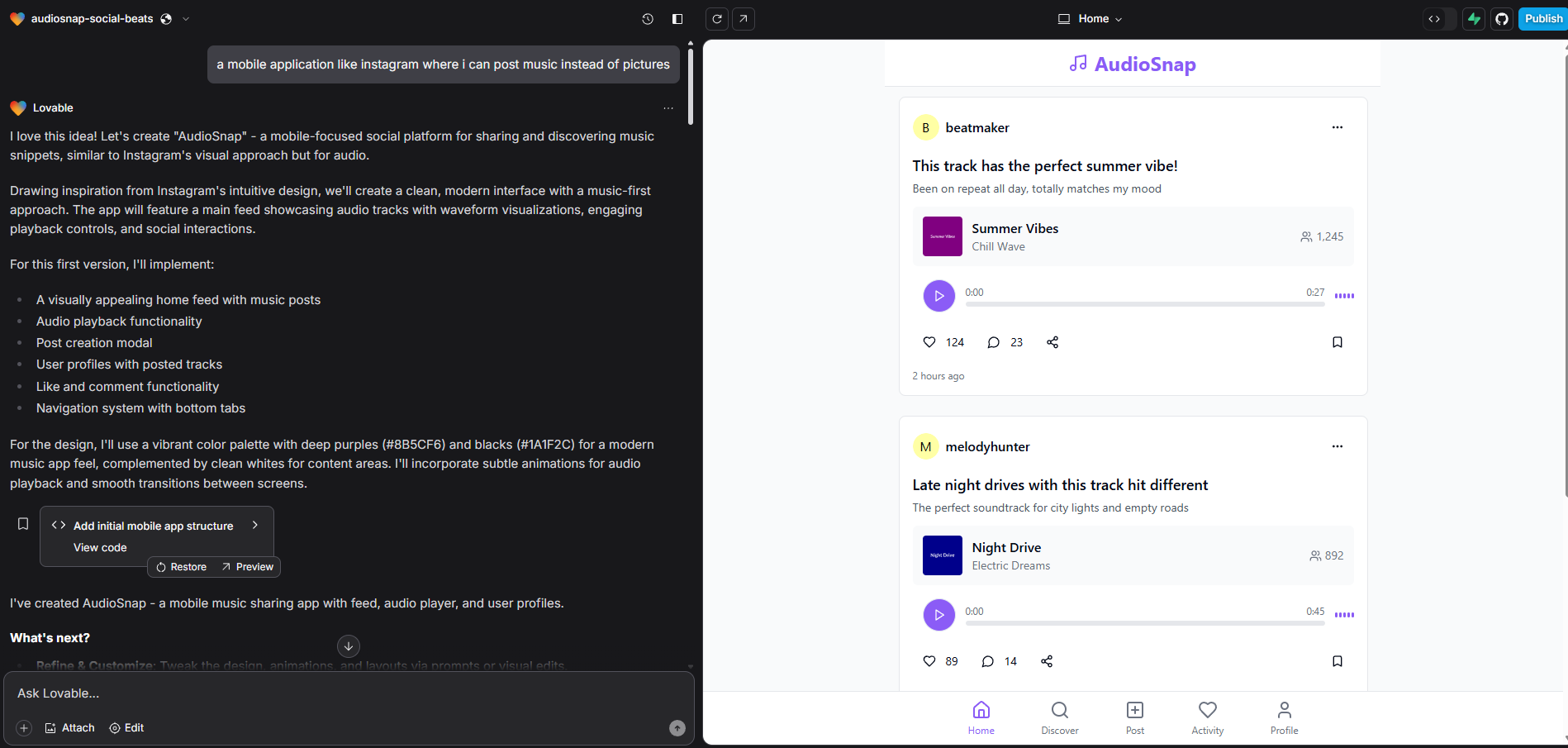Open comments on beatmaker post
The height and width of the screenshot is (748, 1568).
coord(994,342)
